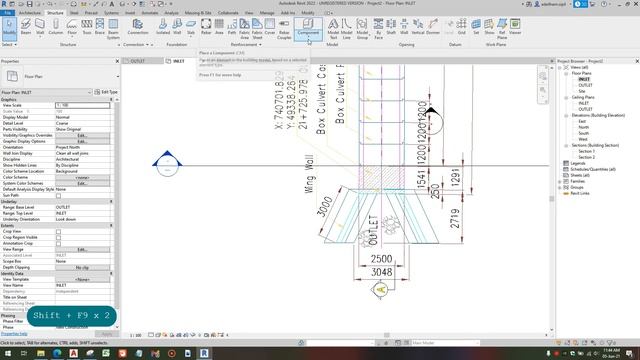Open the work plane Viewer

515,27
